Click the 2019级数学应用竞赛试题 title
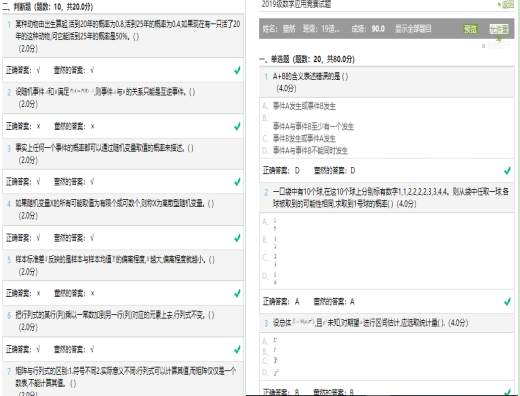This screenshot has width=520, height=396. click(x=296, y=4)
